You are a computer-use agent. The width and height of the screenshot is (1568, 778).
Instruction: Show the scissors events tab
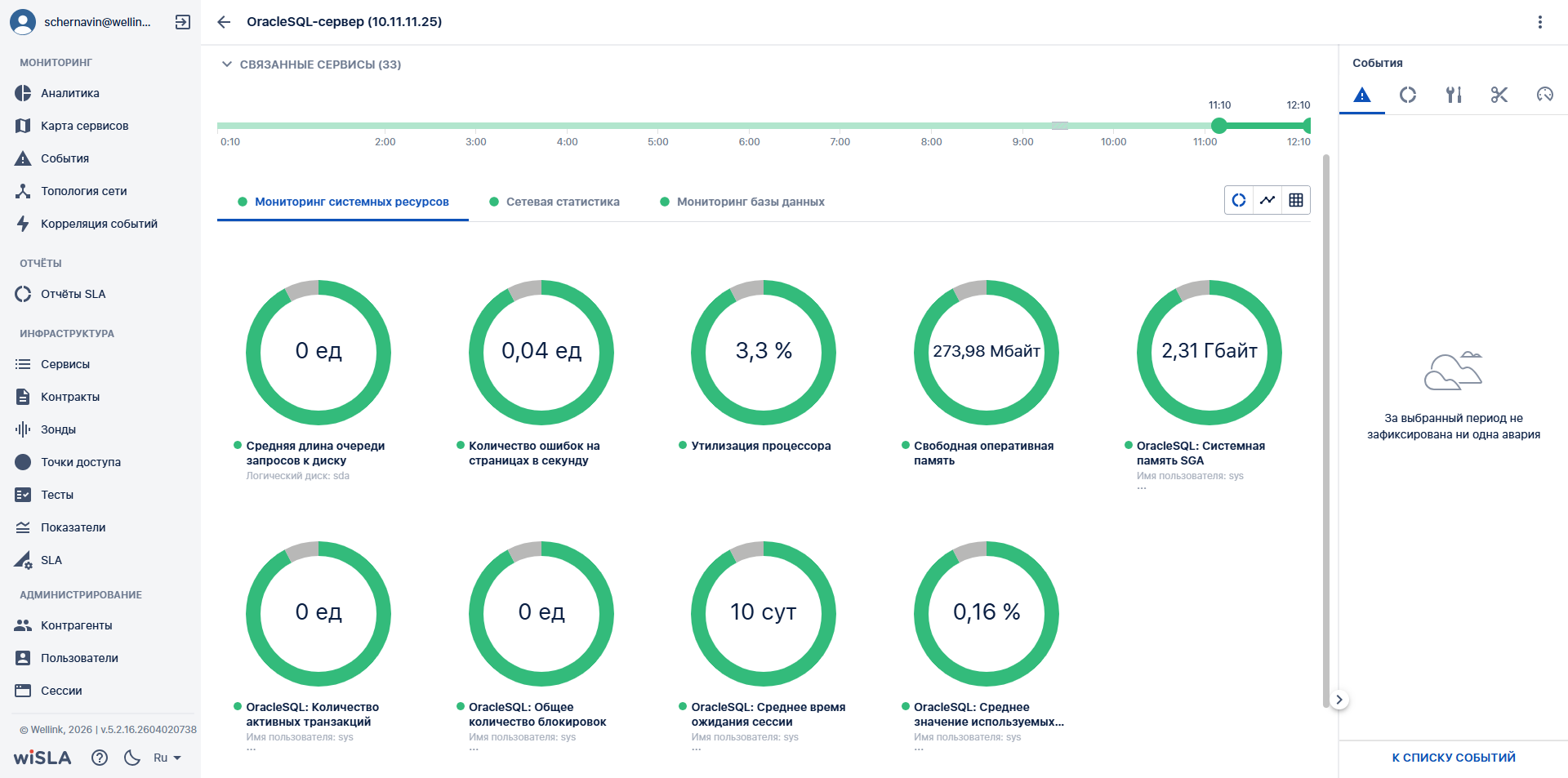1499,95
